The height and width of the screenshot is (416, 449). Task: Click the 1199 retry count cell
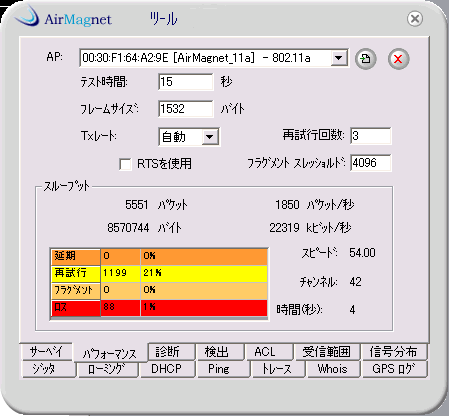click(x=121, y=273)
